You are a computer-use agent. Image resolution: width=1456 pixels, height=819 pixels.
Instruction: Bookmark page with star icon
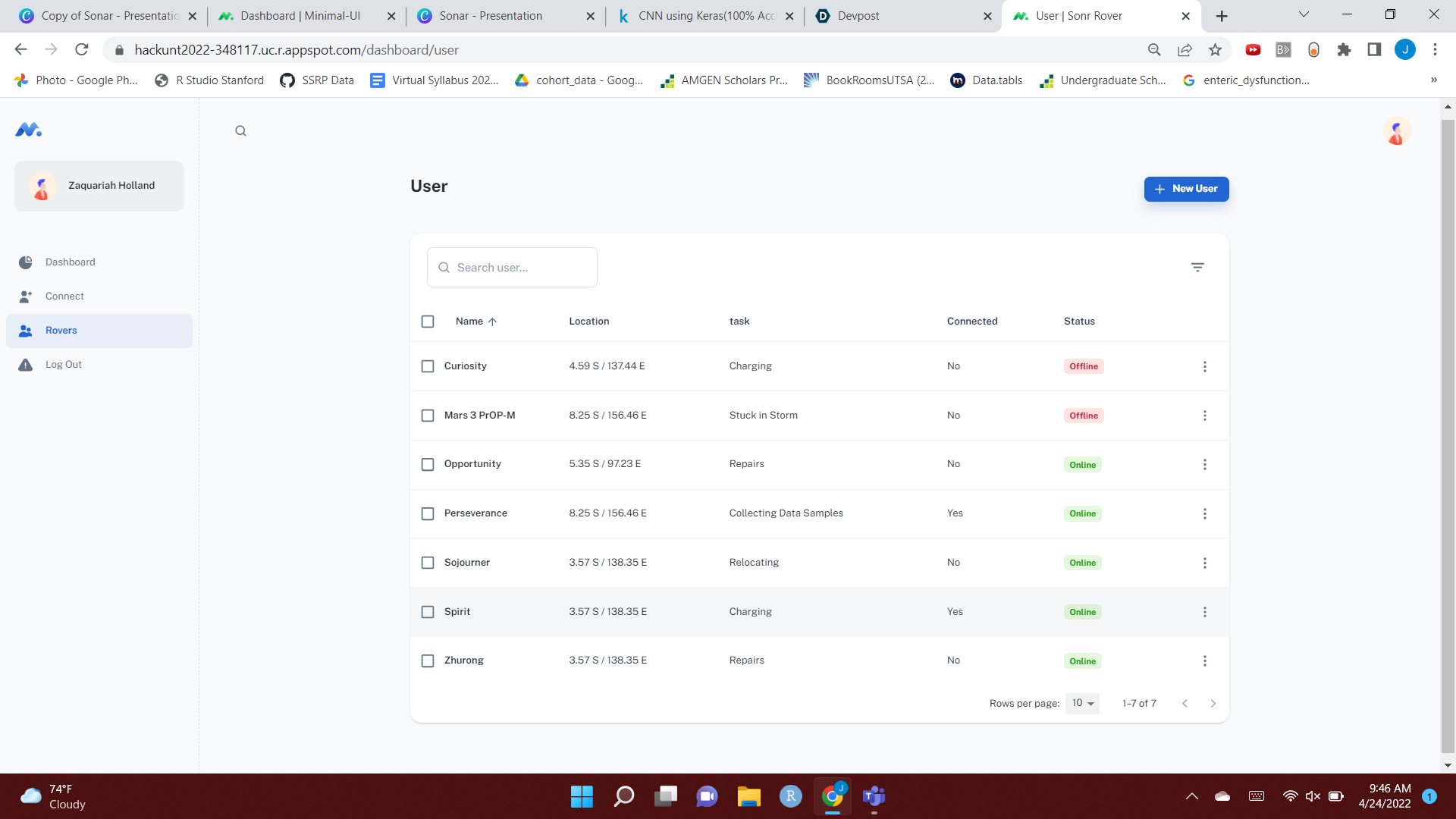(1215, 50)
